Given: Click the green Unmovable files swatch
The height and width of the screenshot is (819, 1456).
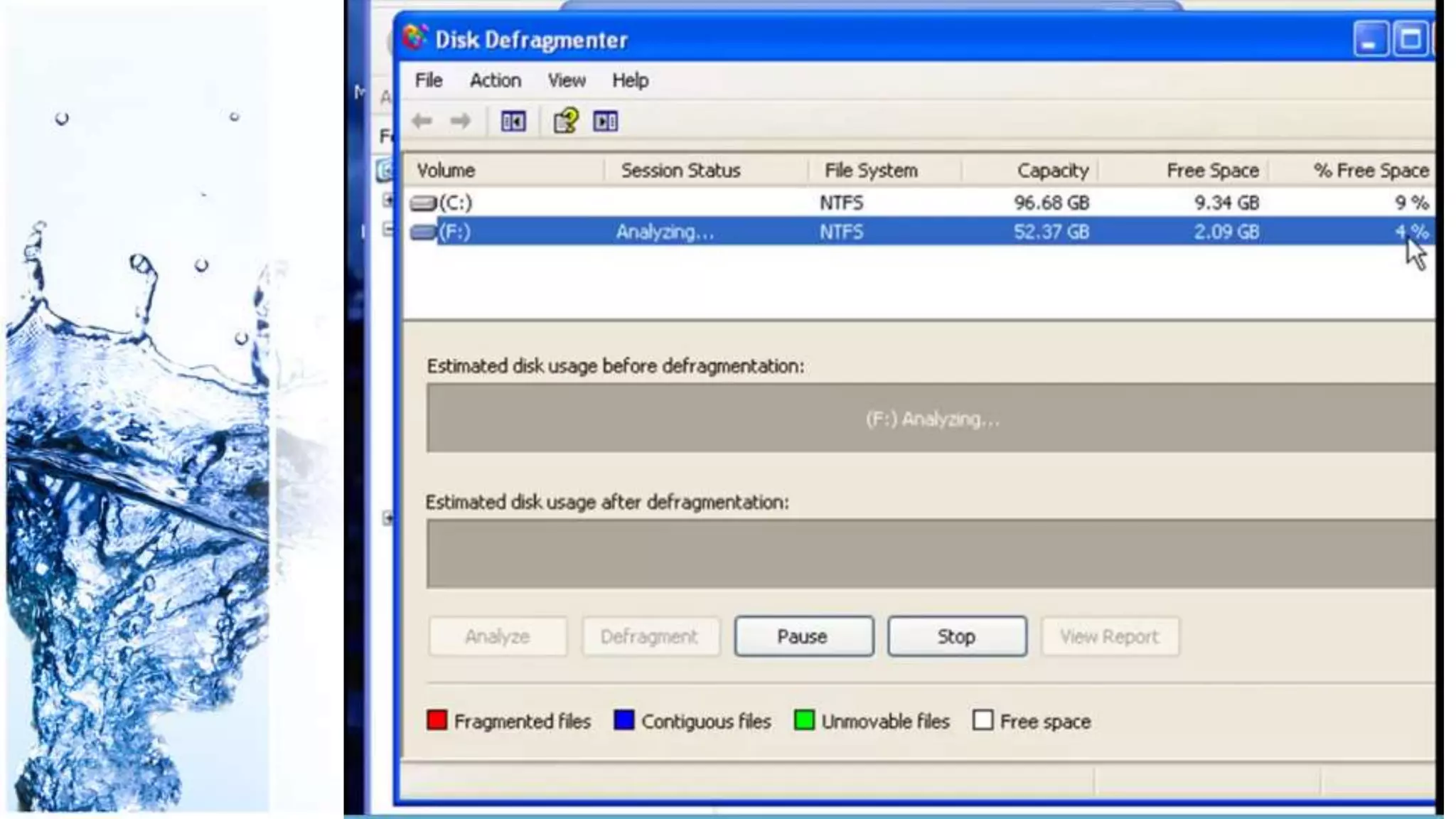Looking at the screenshot, I should point(804,720).
